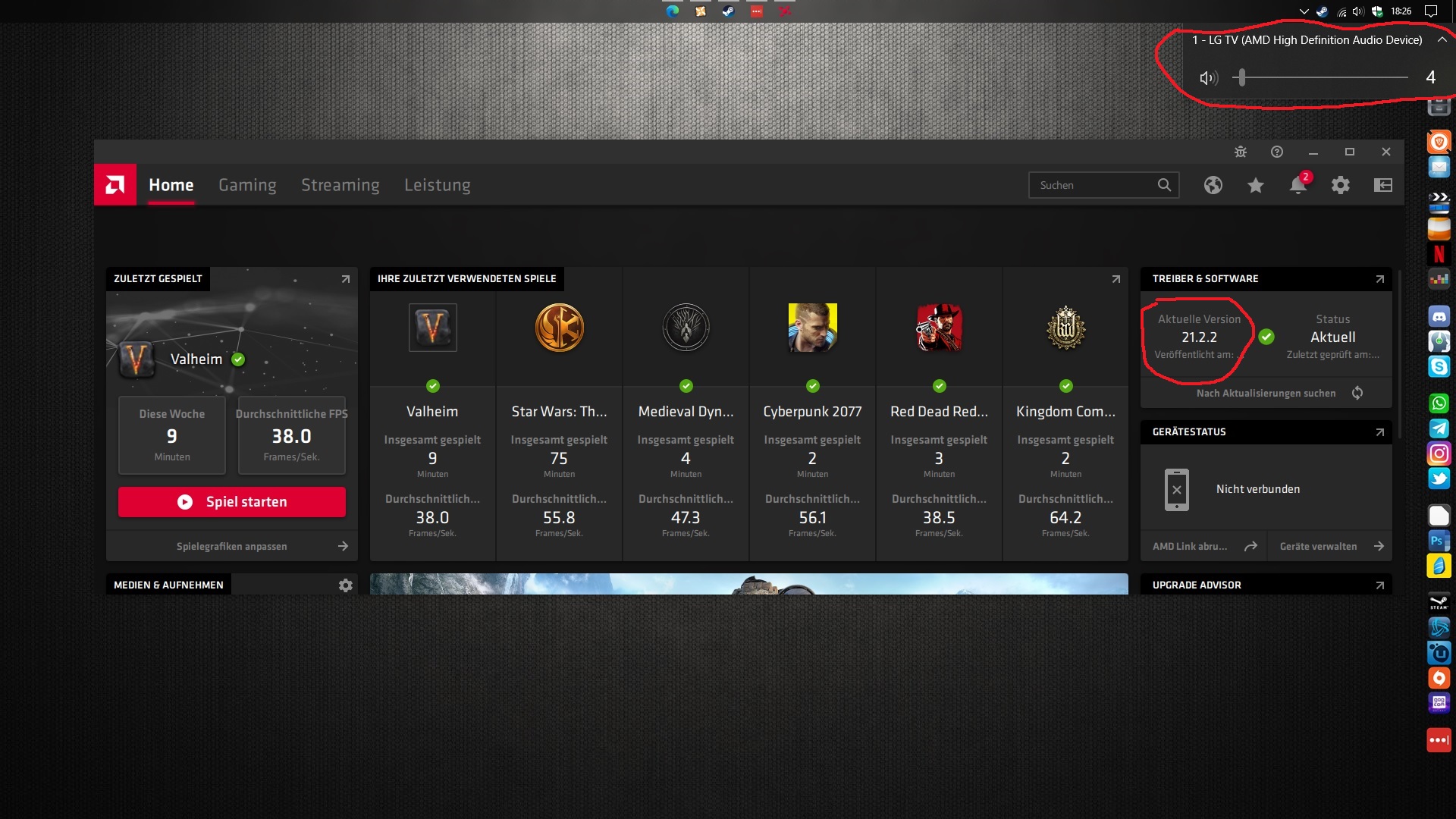Select the Cyberpunk 2077 game icon

click(x=813, y=328)
